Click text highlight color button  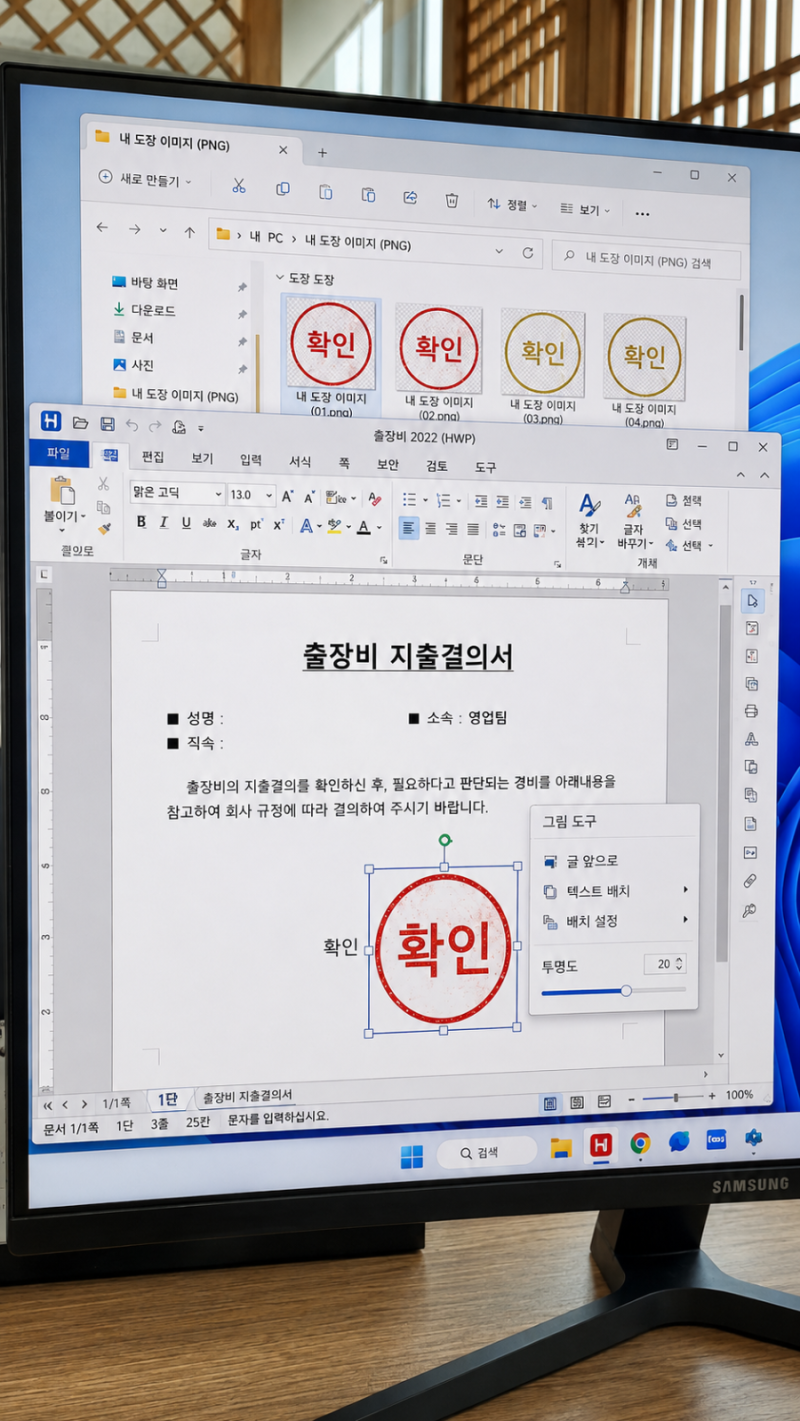pyautogui.click(x=334, y=526)
